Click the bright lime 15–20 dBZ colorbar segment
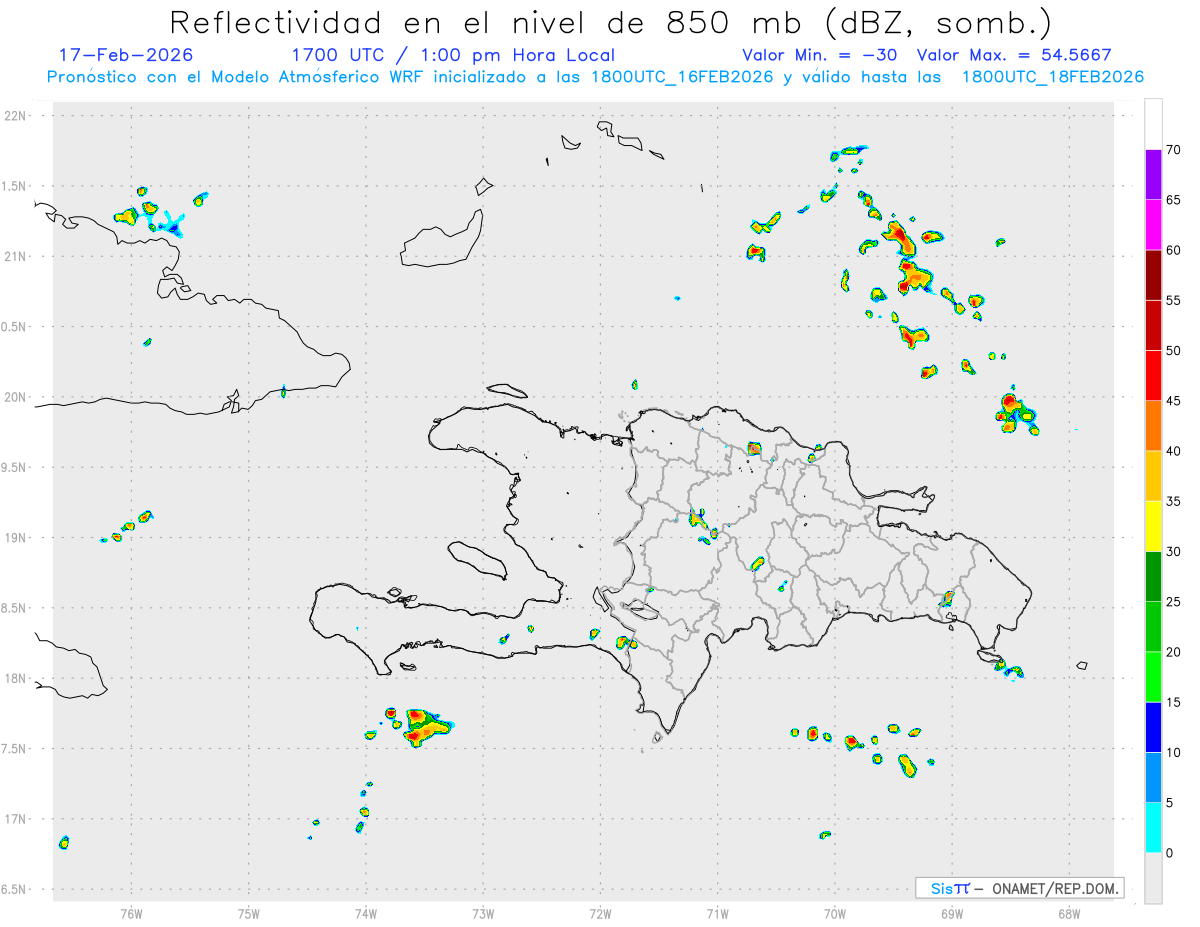The height and width of the screenshot is (927, 1200). pyautogui.click(x=1153, y=677)
